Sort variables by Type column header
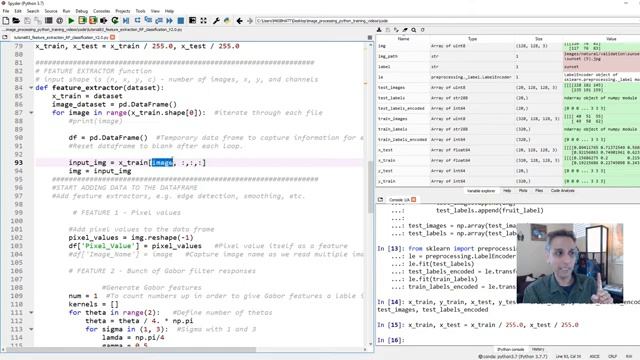Viewport: 640px width, 360px height. click(472, 38)
